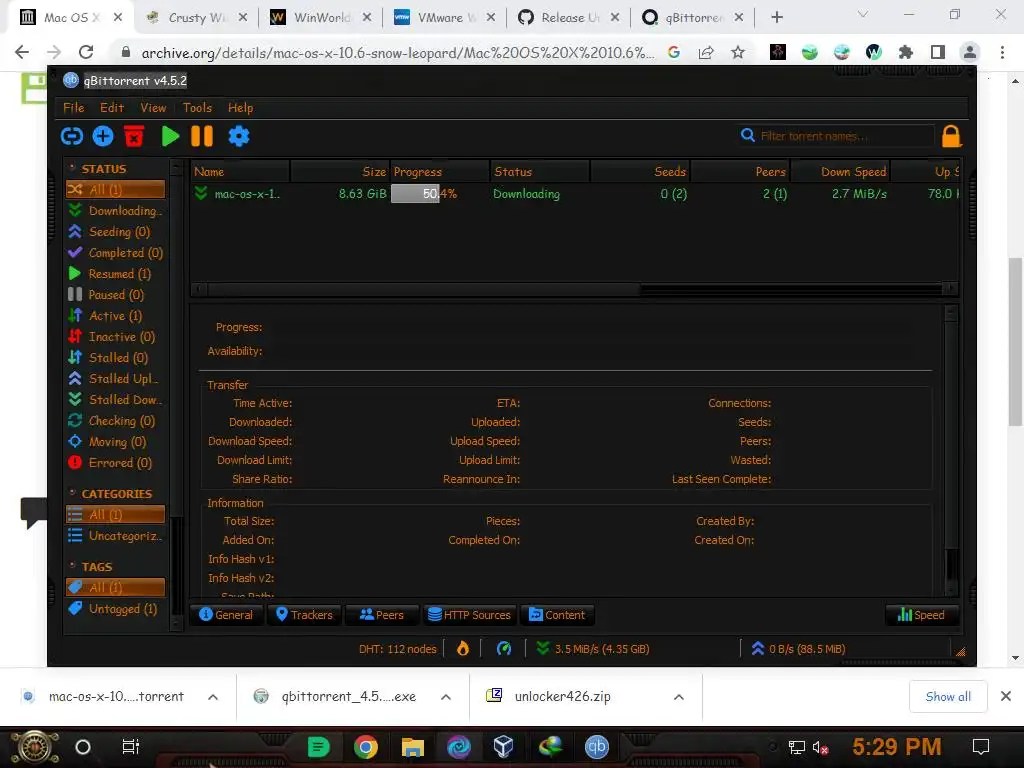This screenshot has height=768, width=1024.
Task: Select the mac-os-x-1.. torrent row
Action: coord(575,193)
